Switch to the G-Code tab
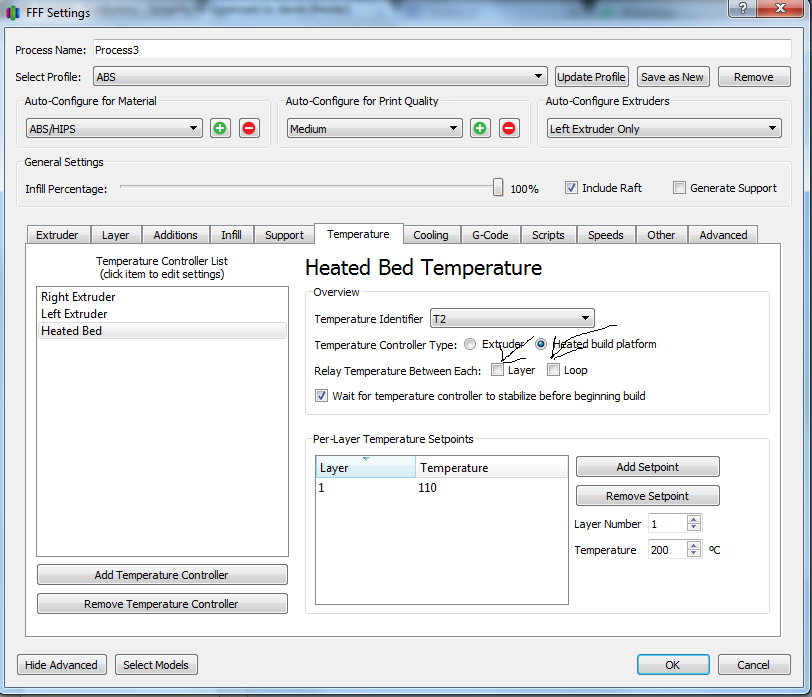 [490, 235]
